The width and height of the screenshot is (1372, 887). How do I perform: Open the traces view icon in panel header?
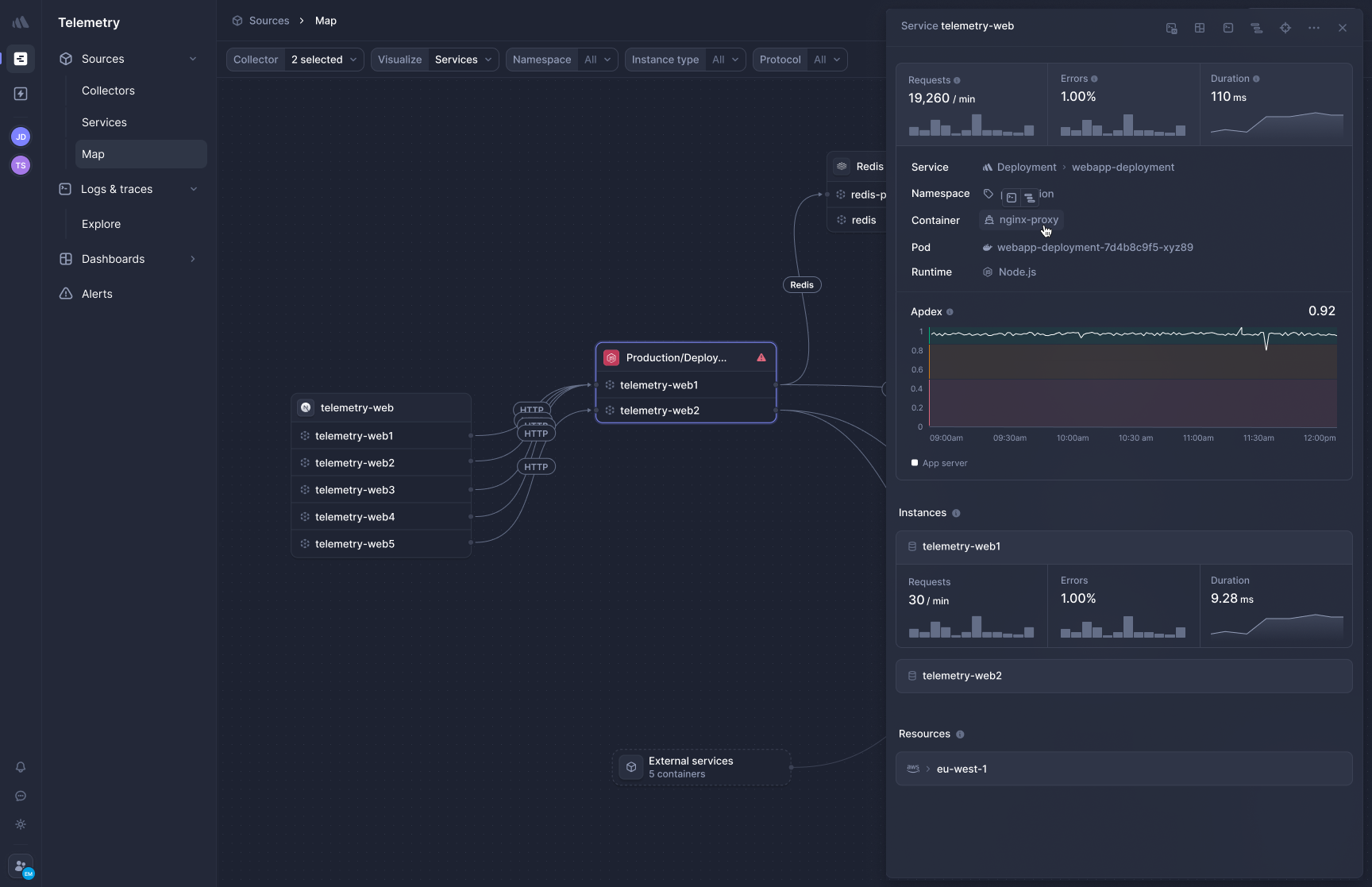pos(1257,27)
